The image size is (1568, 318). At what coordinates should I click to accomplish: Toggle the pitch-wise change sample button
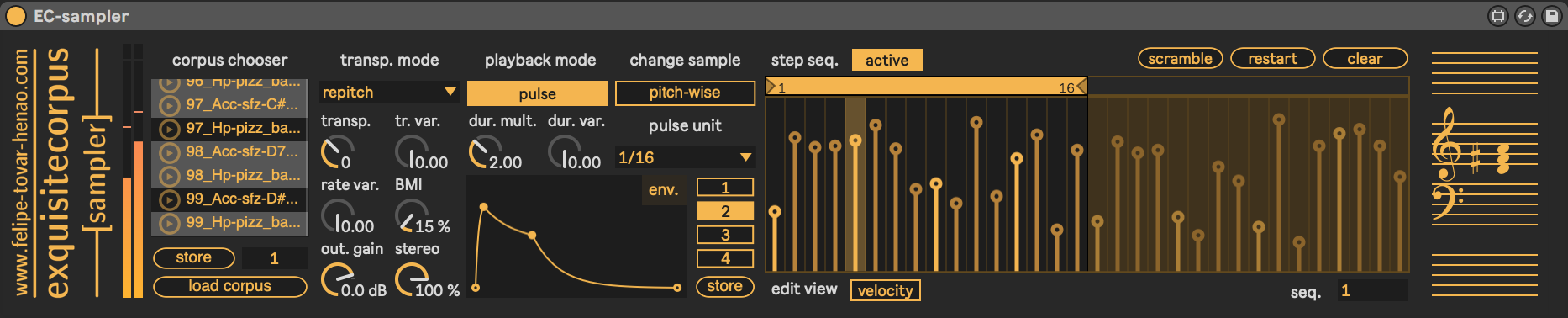pos(685,93)
